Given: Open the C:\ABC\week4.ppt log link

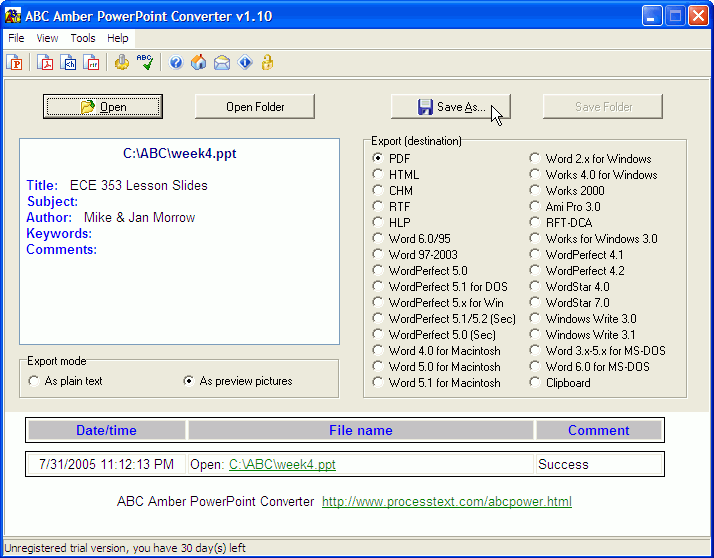Looking at the screenshot, I should tap(282, 465).
